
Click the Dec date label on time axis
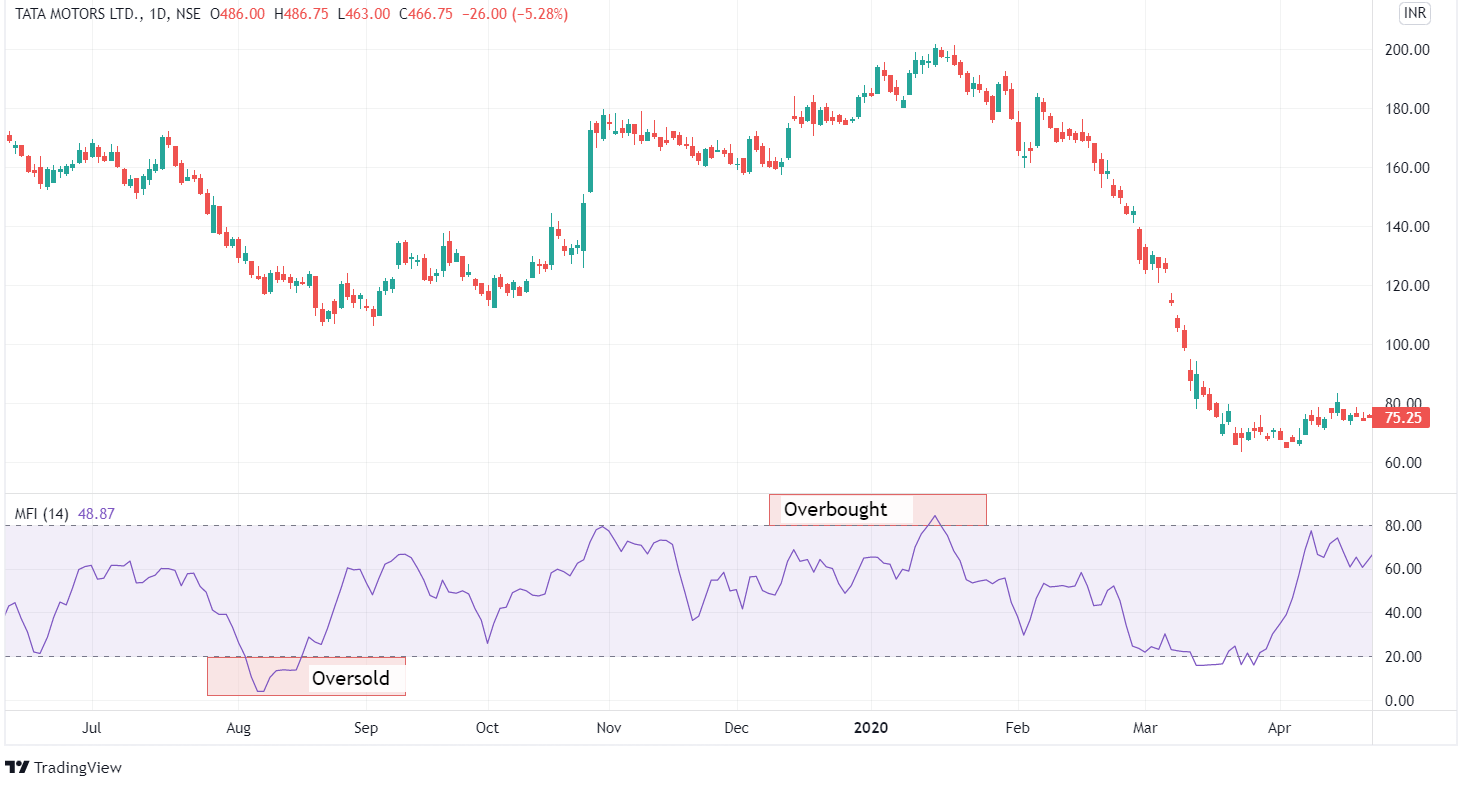[736, 728]
